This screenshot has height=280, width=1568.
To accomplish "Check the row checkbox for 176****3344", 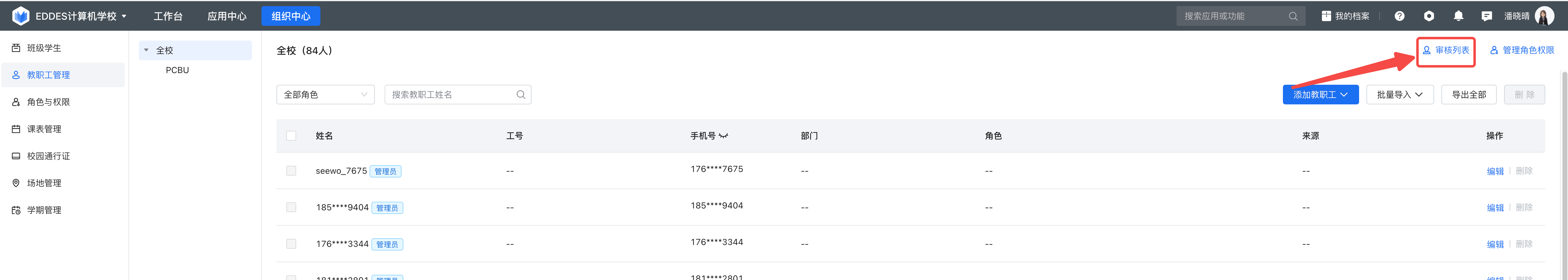I will point(291,244).
